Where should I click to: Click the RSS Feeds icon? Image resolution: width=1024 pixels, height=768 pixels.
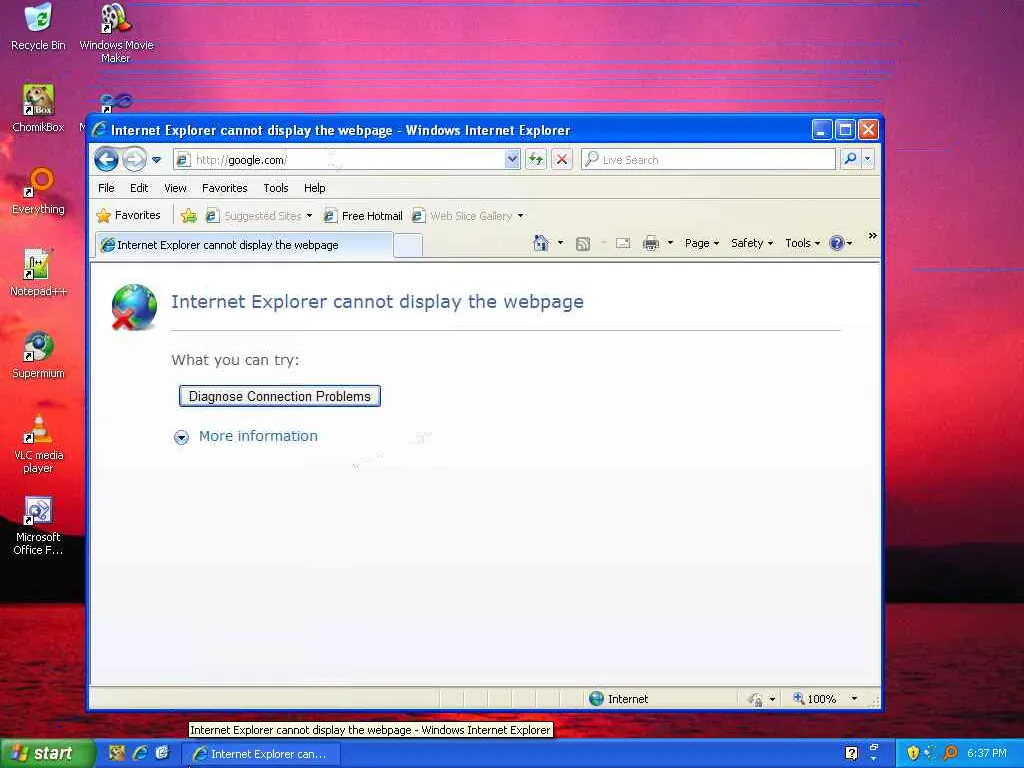click(583, 244)
